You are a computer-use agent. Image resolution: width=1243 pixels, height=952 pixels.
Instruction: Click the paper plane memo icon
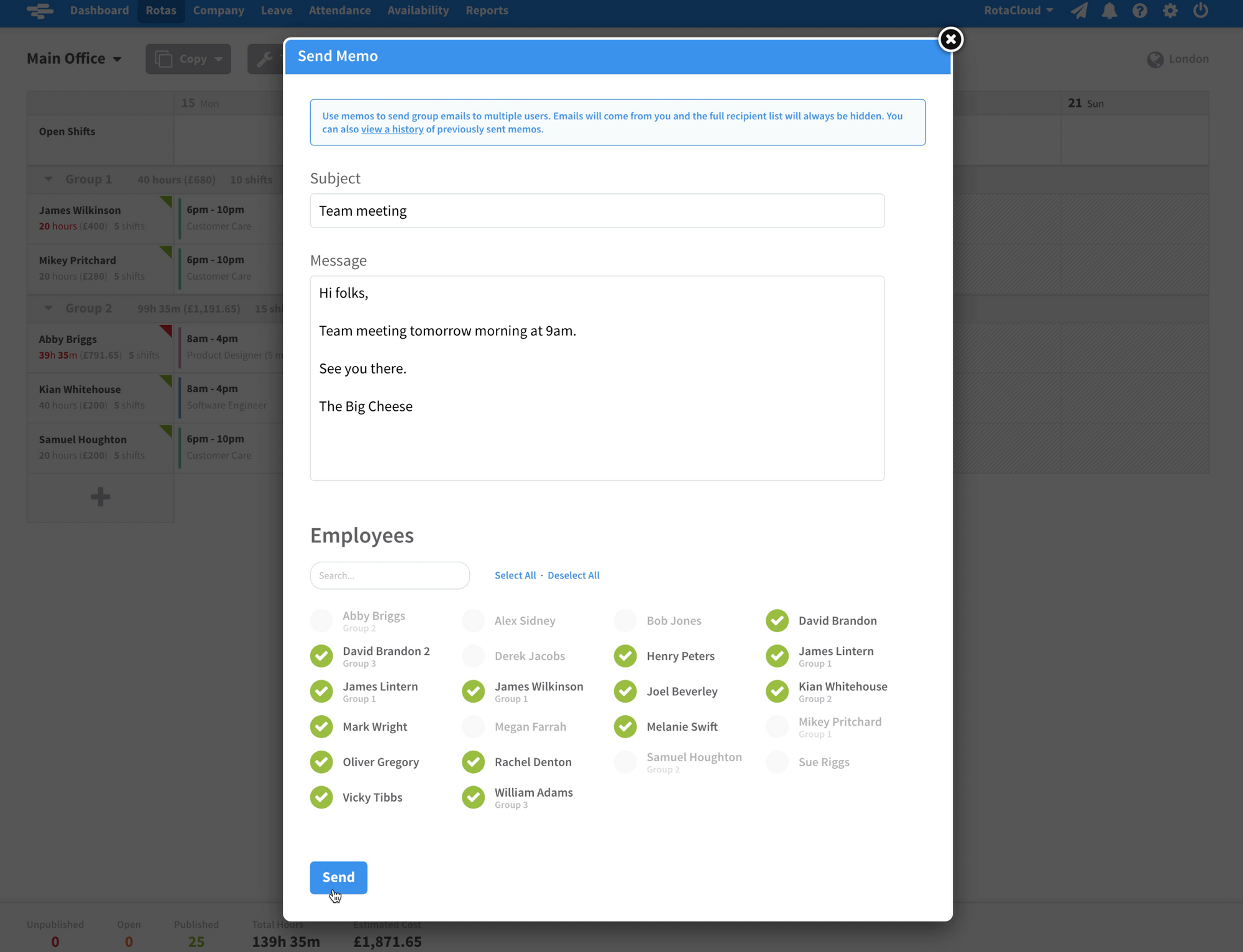click(x=1079, y=11)
